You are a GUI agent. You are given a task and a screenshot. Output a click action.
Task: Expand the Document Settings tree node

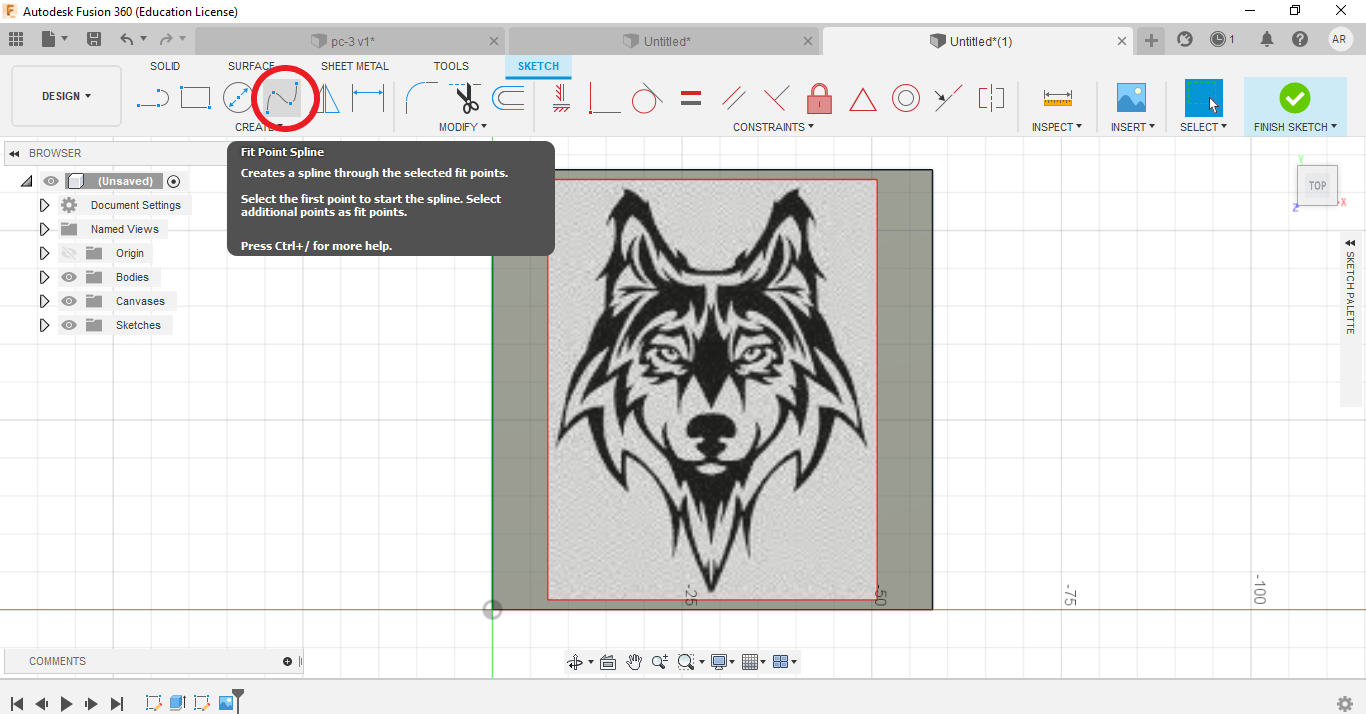pyautogui.click(x=44, y=205)
